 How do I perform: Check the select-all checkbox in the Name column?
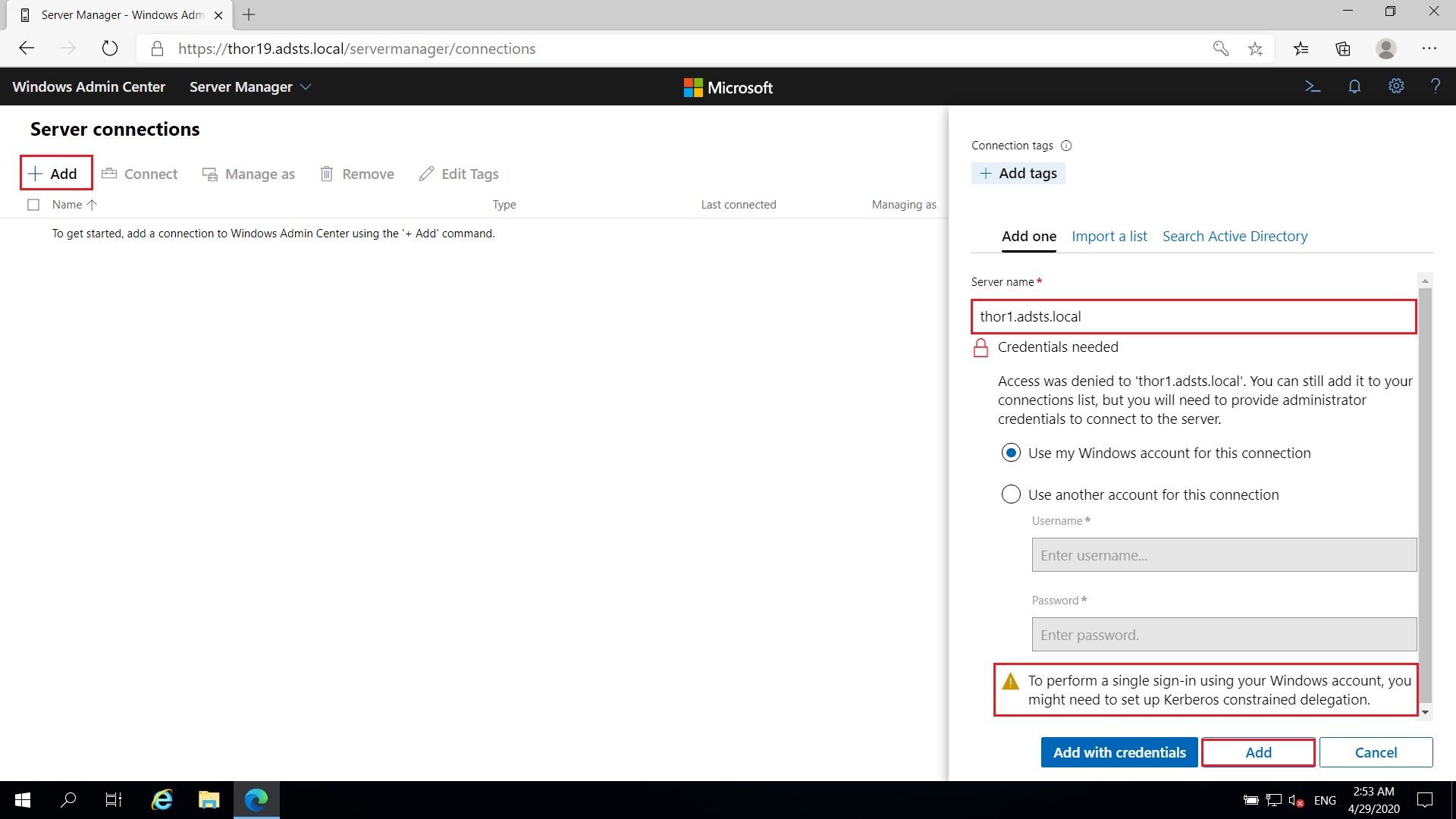click(x=33, y=205)
